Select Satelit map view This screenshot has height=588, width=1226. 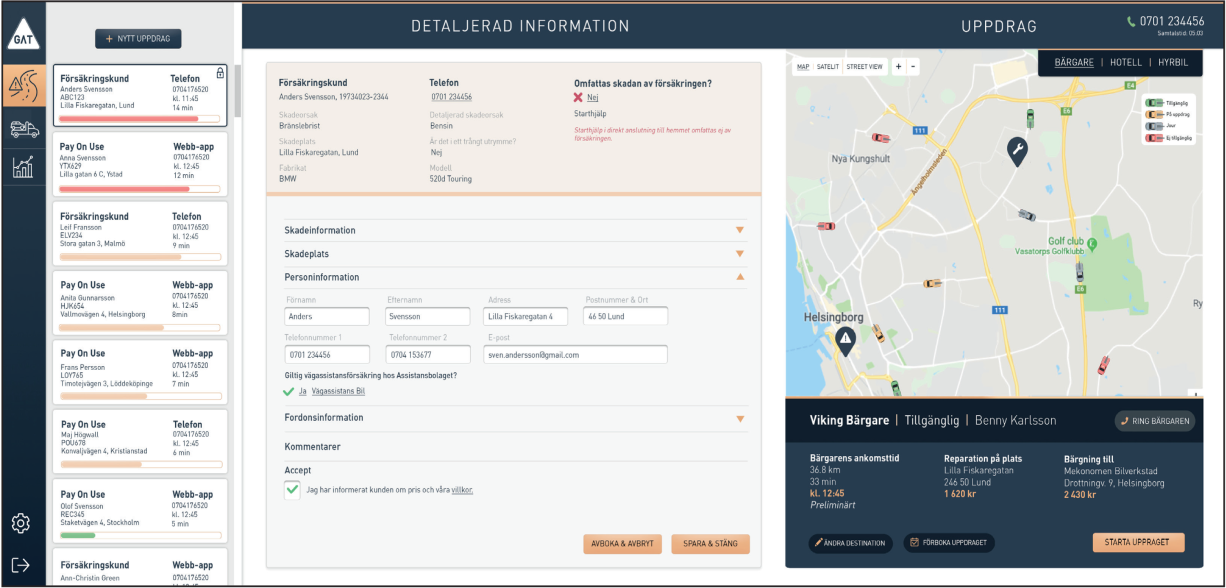tap(828, 67)
